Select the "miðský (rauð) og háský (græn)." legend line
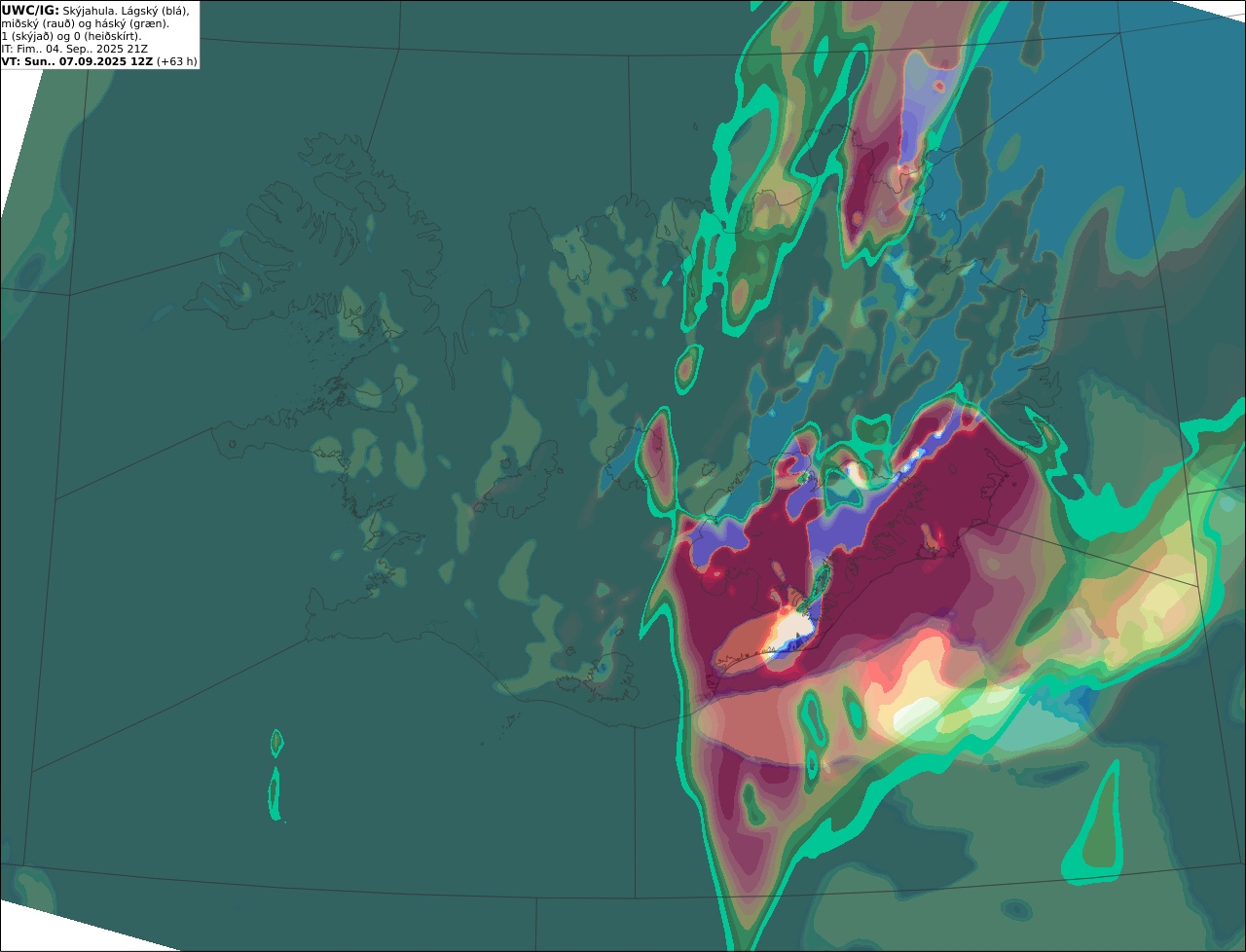This screenshot has width=1246, height=952. pos(85,23)
